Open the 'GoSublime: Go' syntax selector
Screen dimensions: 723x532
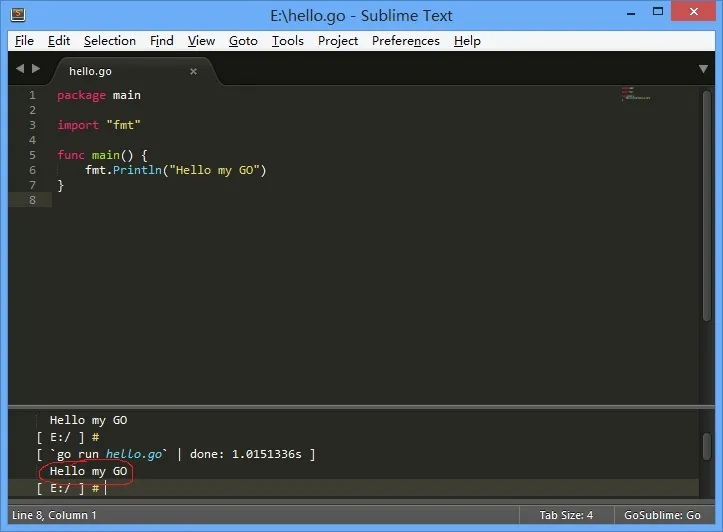(x=662, y=515)
